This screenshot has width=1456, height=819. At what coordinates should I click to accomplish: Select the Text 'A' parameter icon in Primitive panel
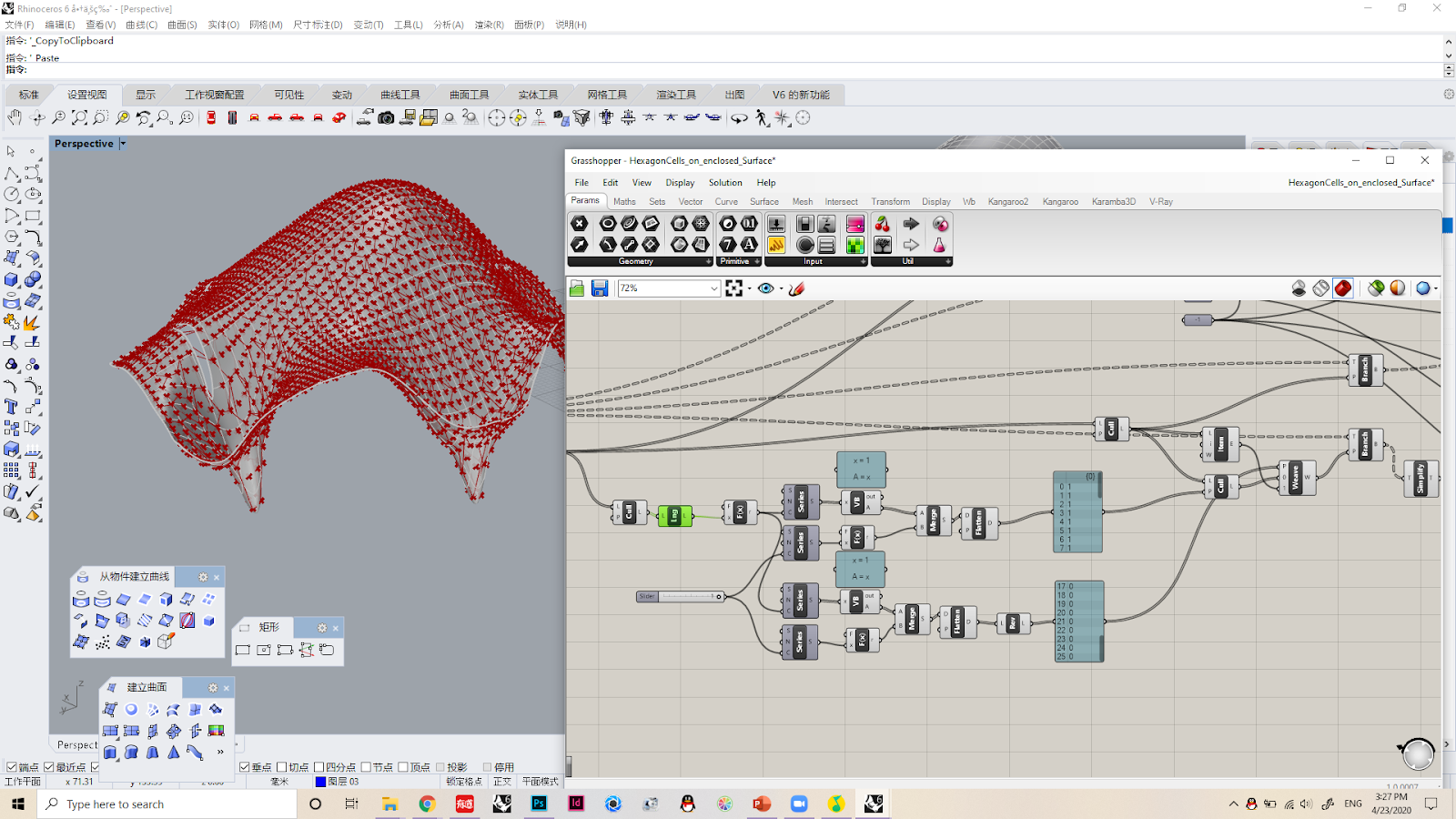click(749, 245)
